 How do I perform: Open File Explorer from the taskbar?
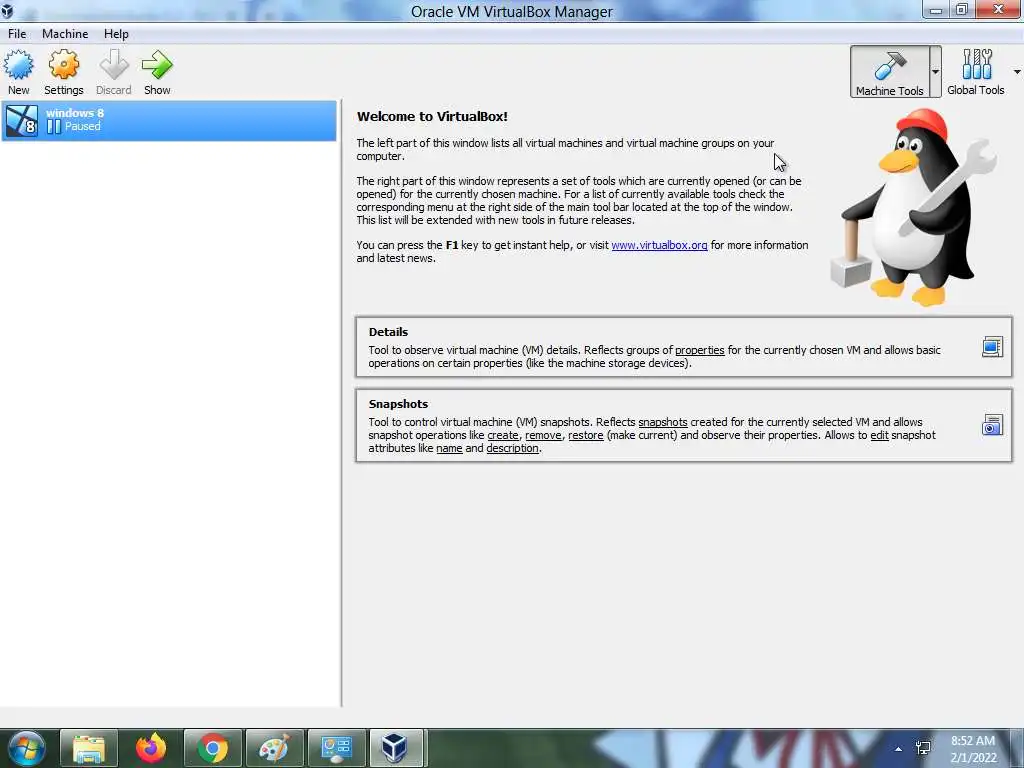(x=89, y=748)
